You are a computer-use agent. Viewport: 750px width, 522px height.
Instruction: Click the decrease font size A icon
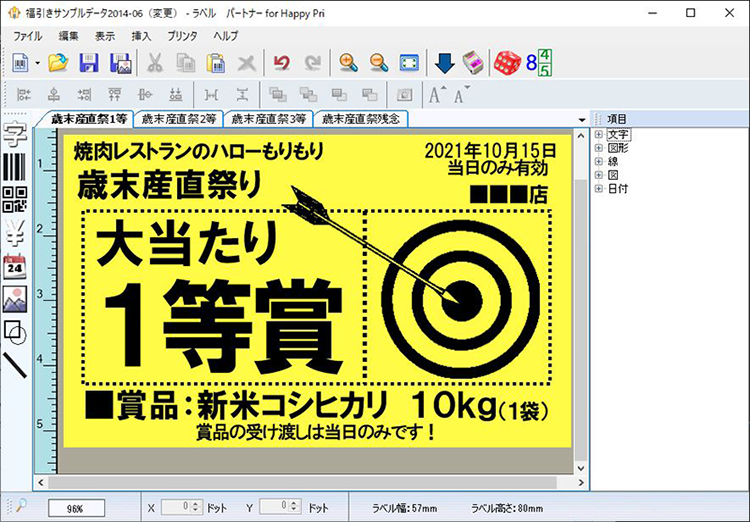[462, 95]
